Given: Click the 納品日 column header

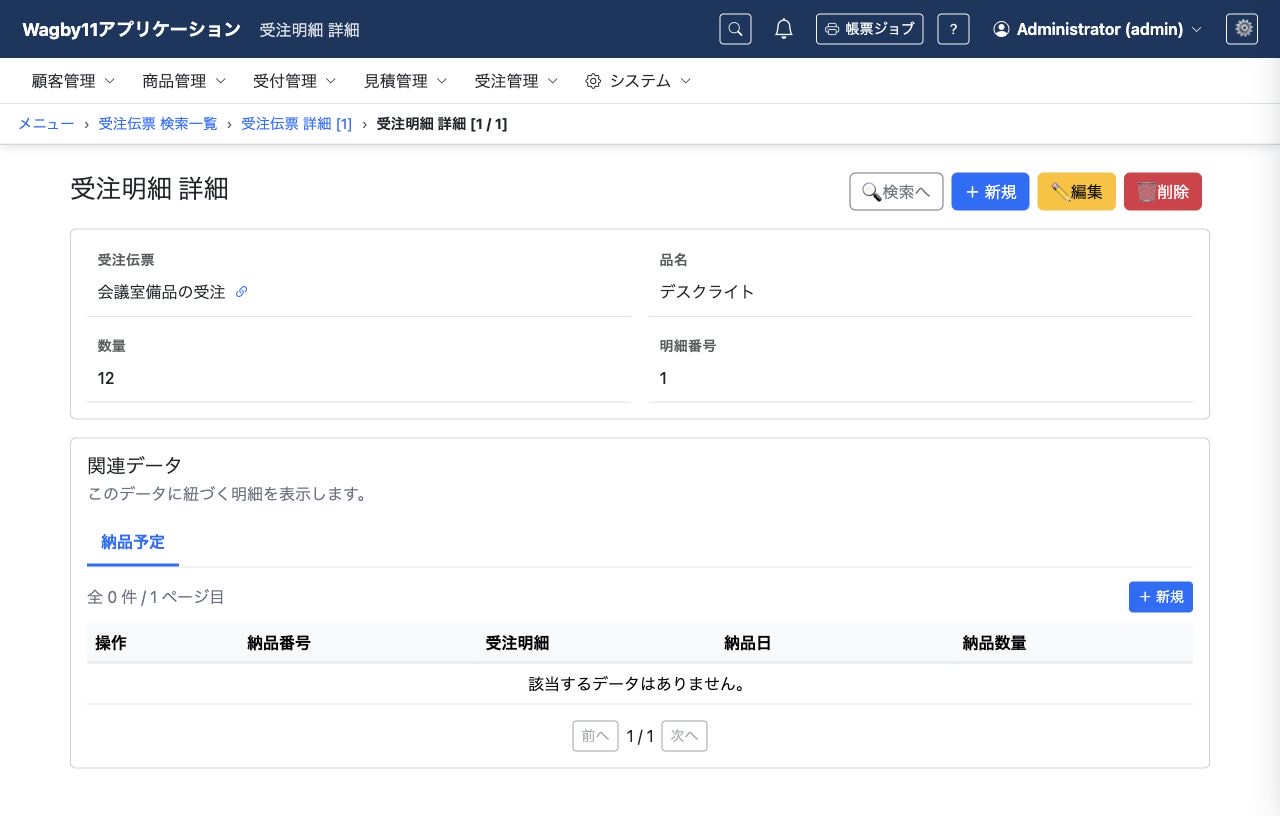Looking at the screenshot, I should click(x=748, y=643).
